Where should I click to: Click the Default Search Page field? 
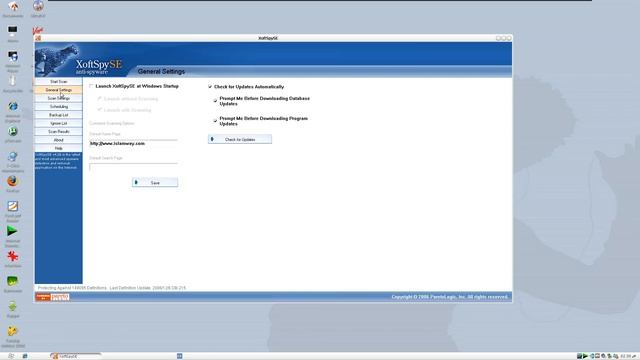(x=133, y=167)
